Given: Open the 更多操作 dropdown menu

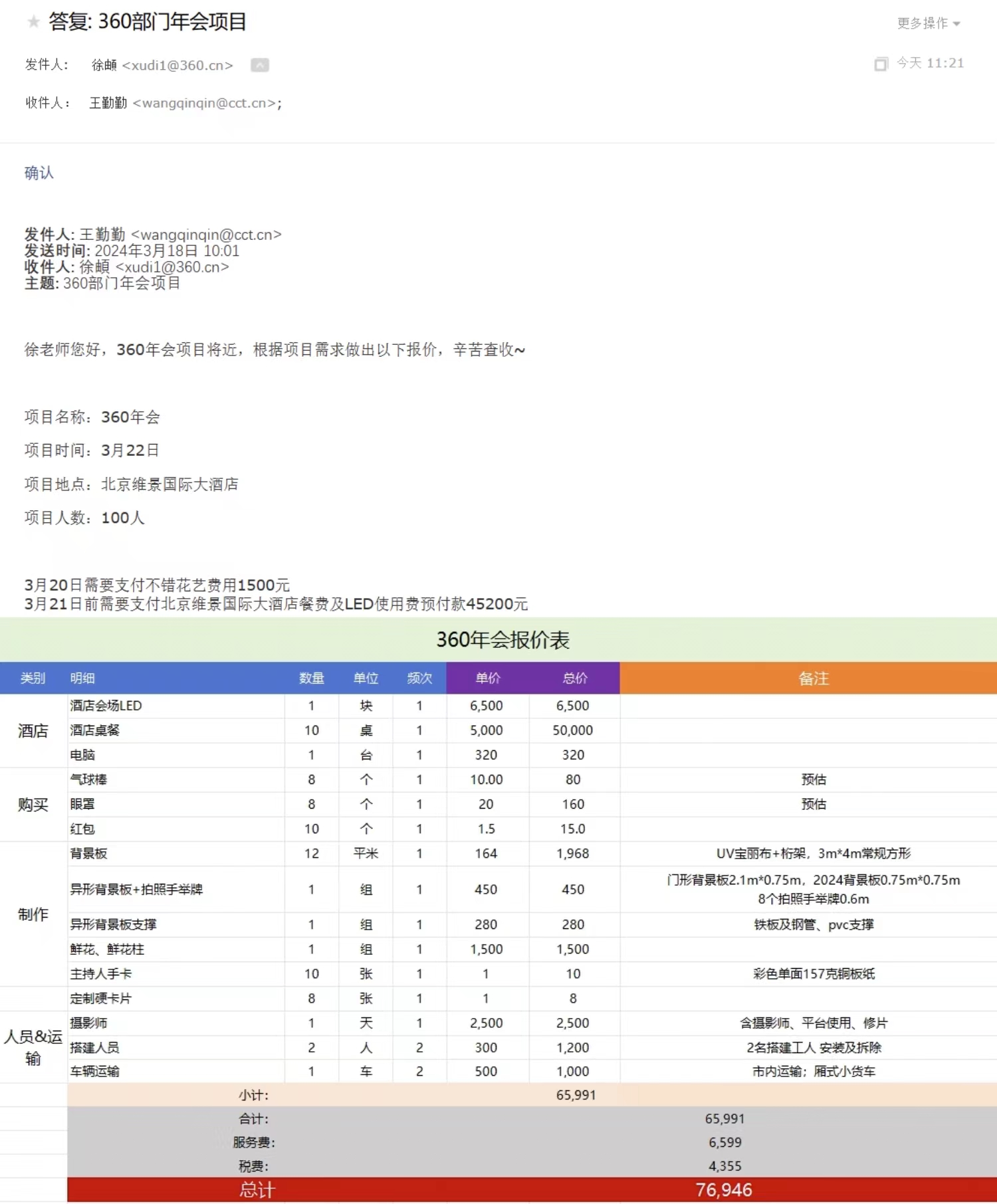Looking at the screenshot, I should tap(928, 23).
